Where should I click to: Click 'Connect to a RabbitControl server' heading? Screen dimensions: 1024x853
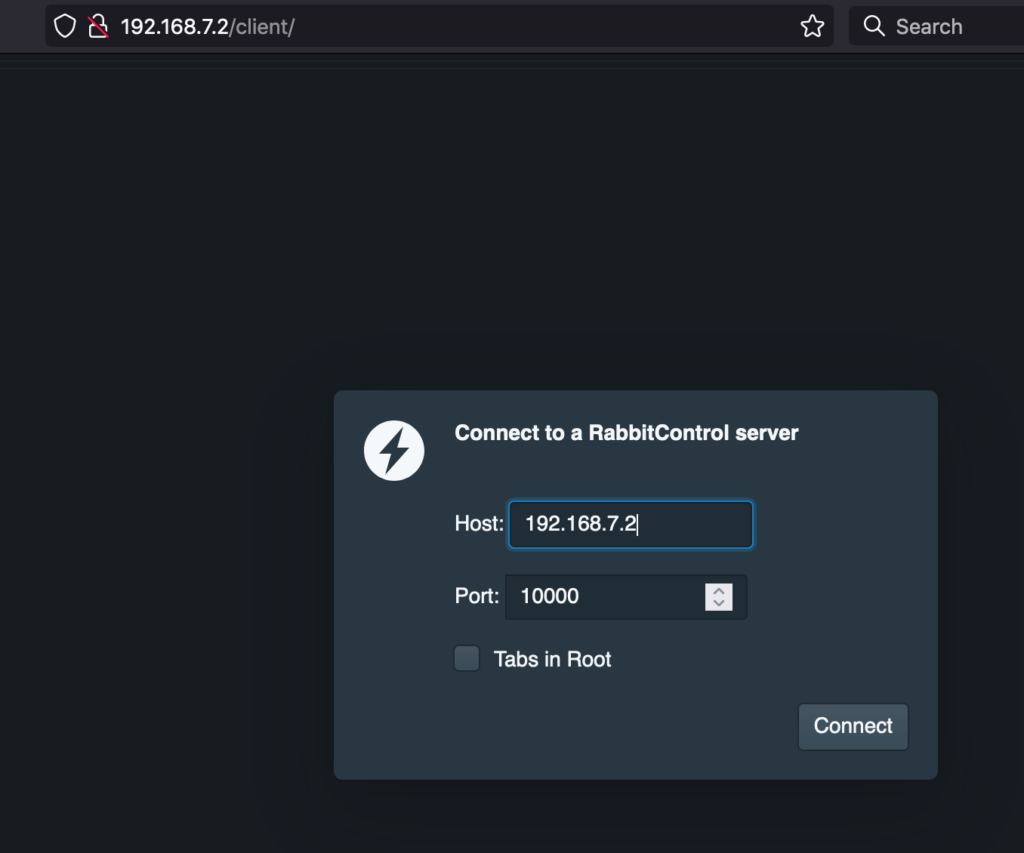(626, 433)
